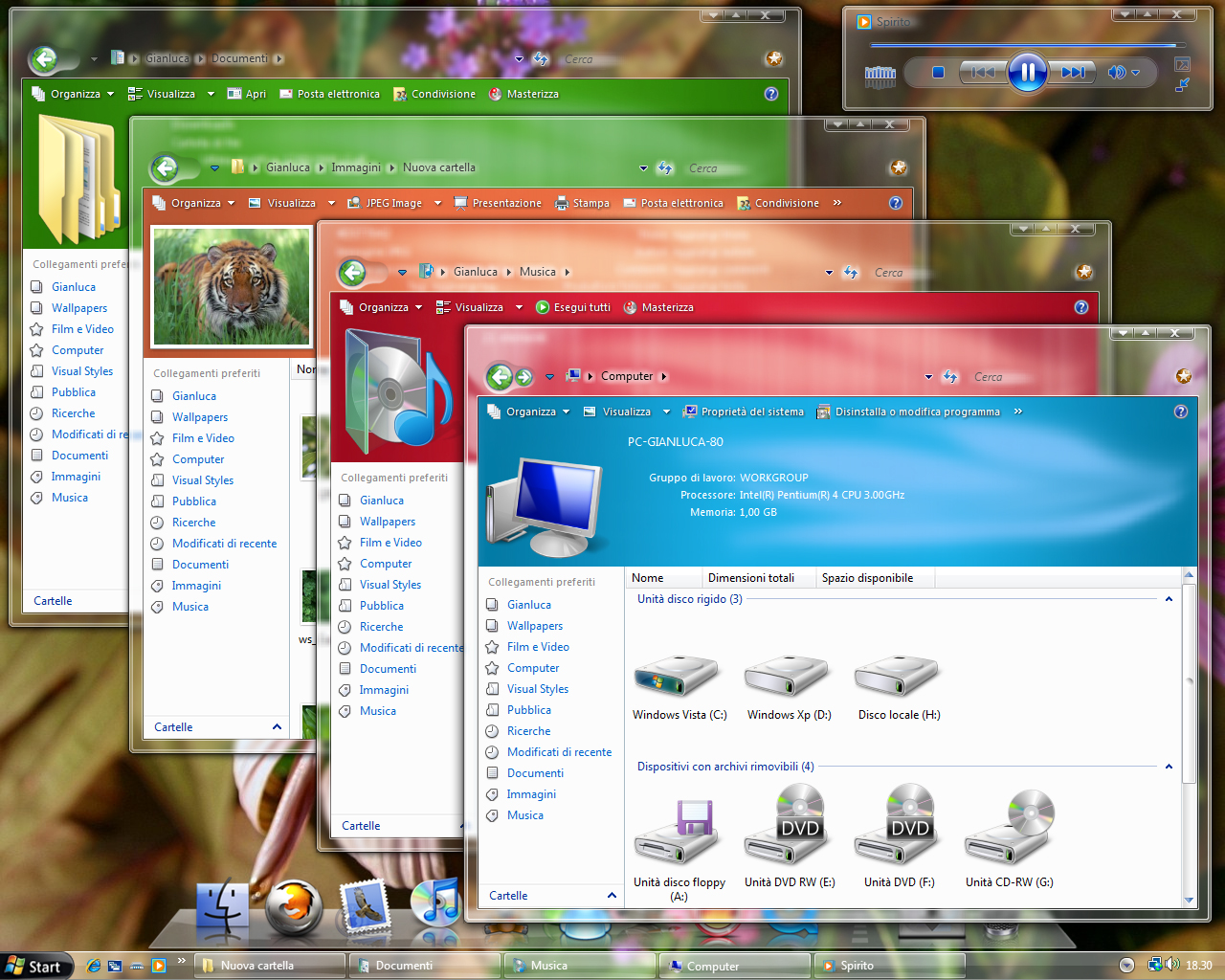The width and height of the screenshot is (1225, 980).
Task: Select the DVD RW (E:) drive
Action: pyautogui.click(x=788, y=825)
